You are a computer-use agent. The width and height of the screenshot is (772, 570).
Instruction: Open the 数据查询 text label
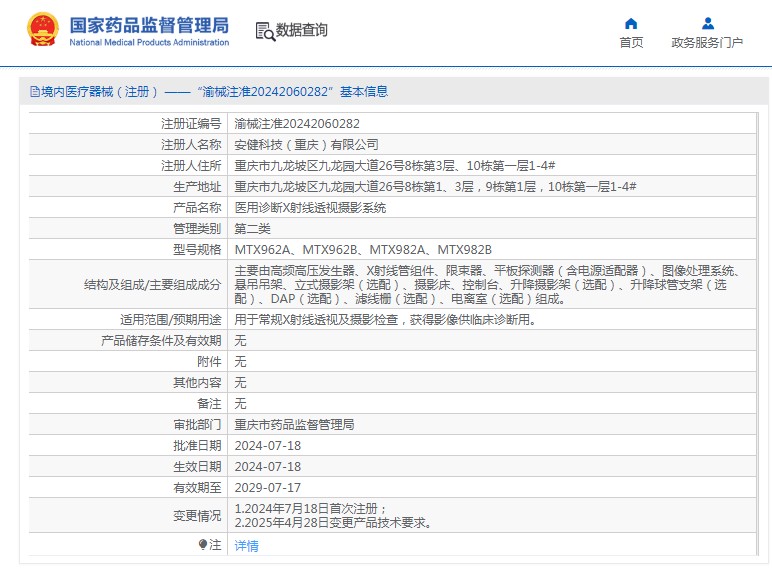(x=302, y=31)
